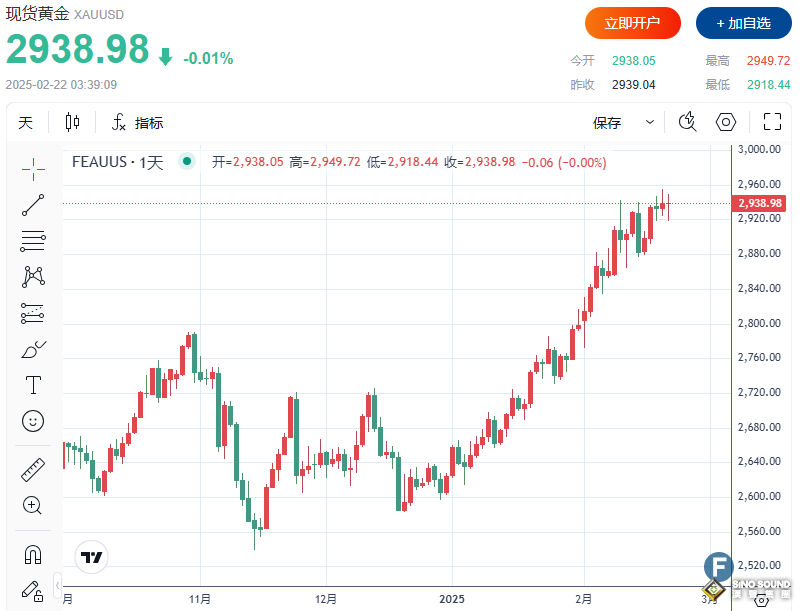Open the emoji sticker tool
Image resolution: width=800 pixels, height=611 pixels.
[33, 421]
